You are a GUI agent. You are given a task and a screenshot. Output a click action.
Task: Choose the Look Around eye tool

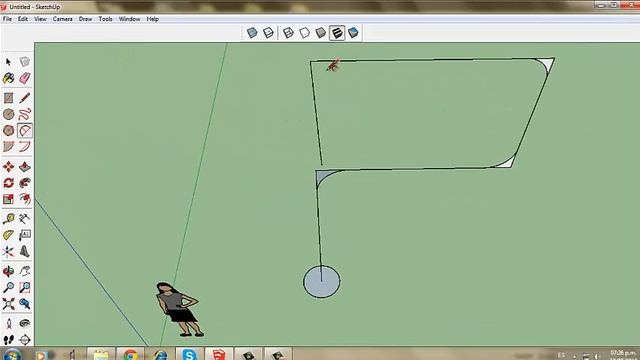point(24,323)
